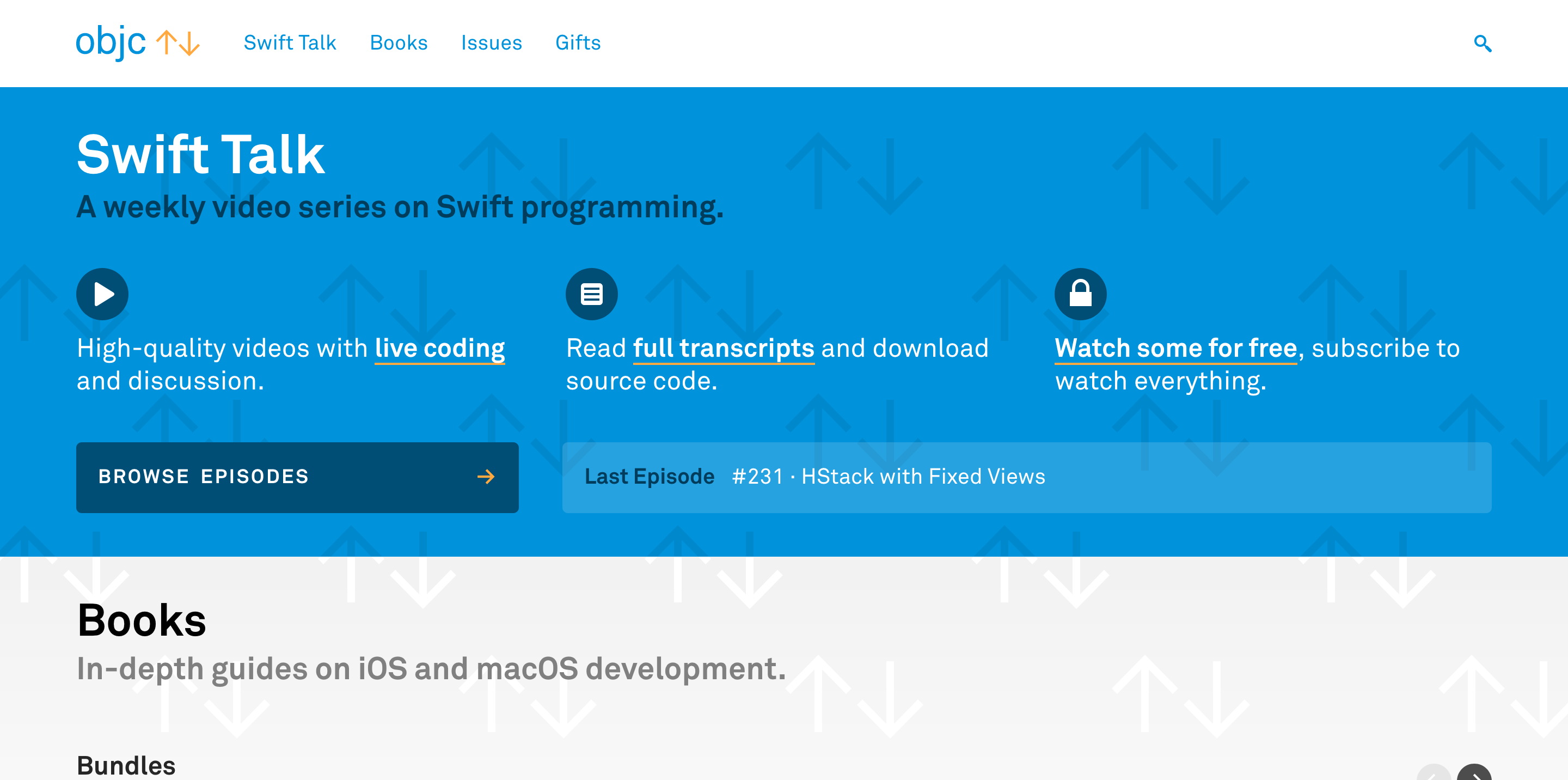The image size is (1568, 780).
Task: Open the Browse Episodes button
Action: click(x=297, y=477)
